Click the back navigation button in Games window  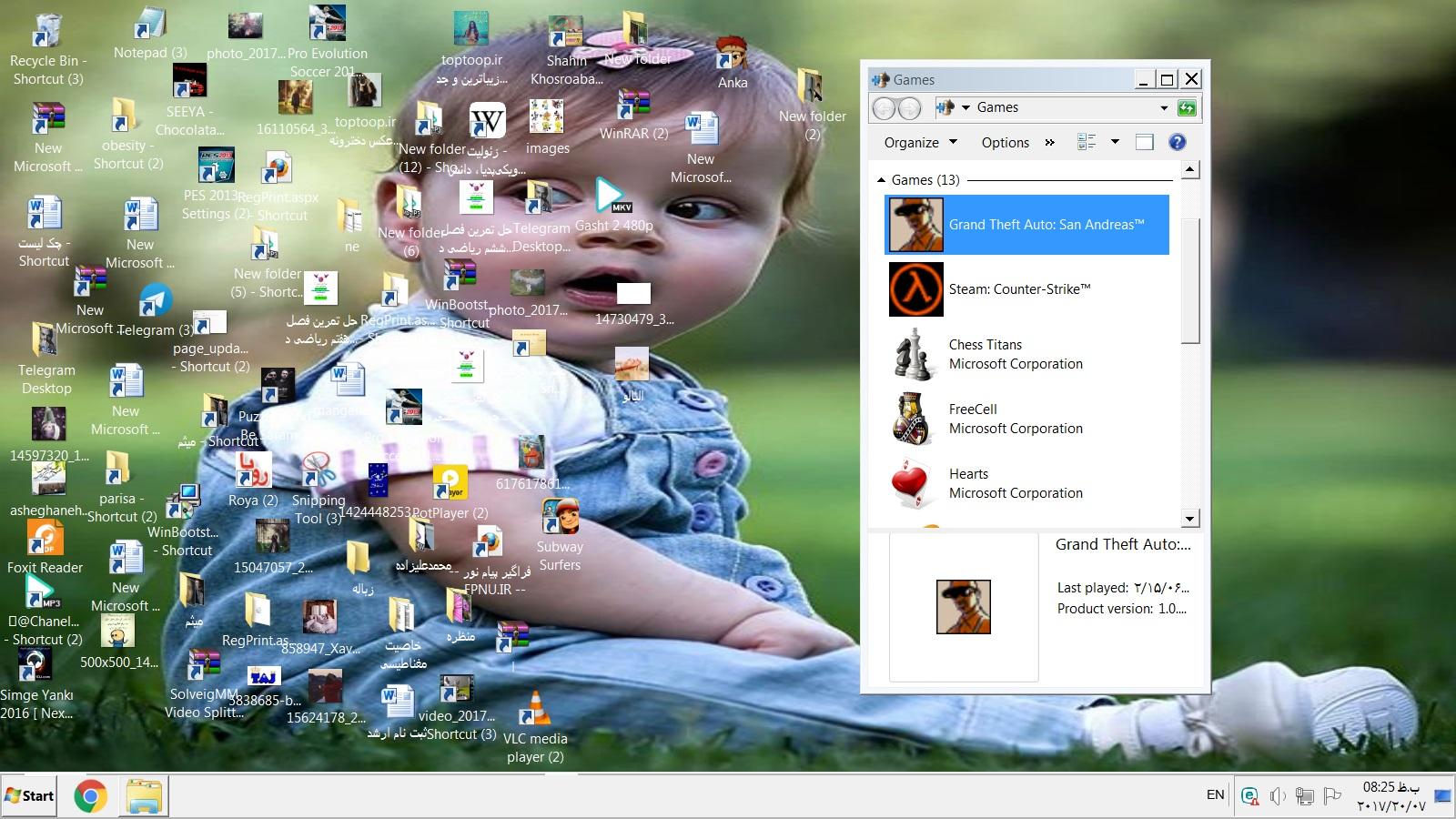tap(884, 108)
